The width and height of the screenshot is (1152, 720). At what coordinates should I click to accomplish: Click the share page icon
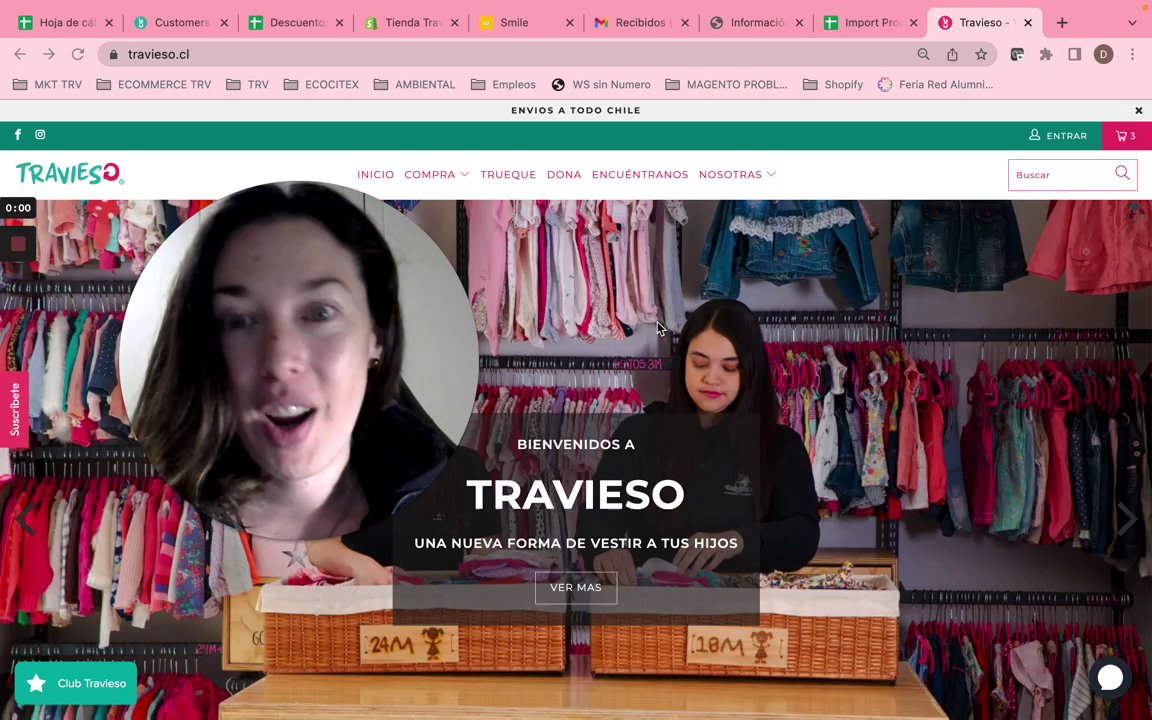coord(952,54)
